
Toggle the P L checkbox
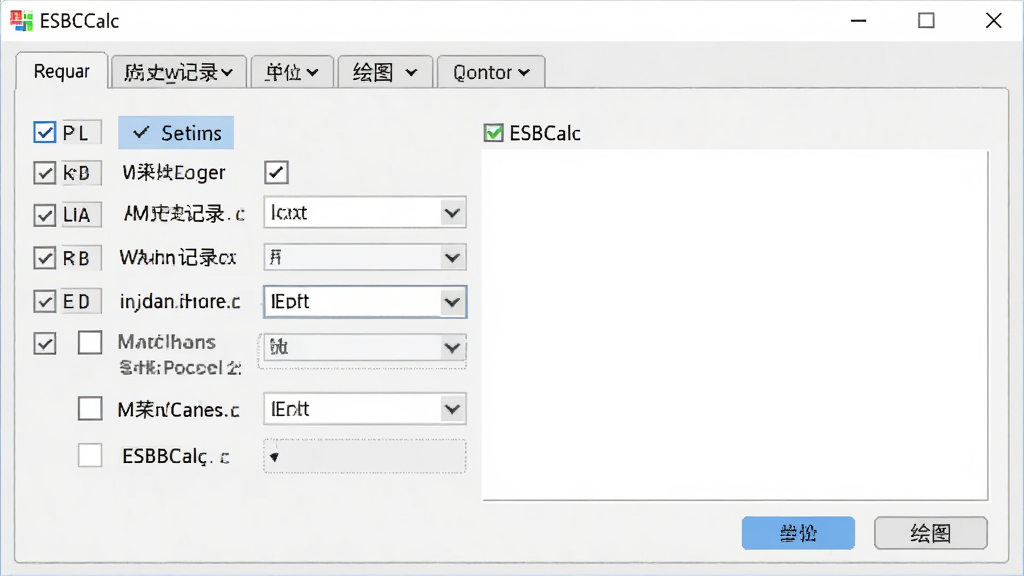[x=44, y=133]
